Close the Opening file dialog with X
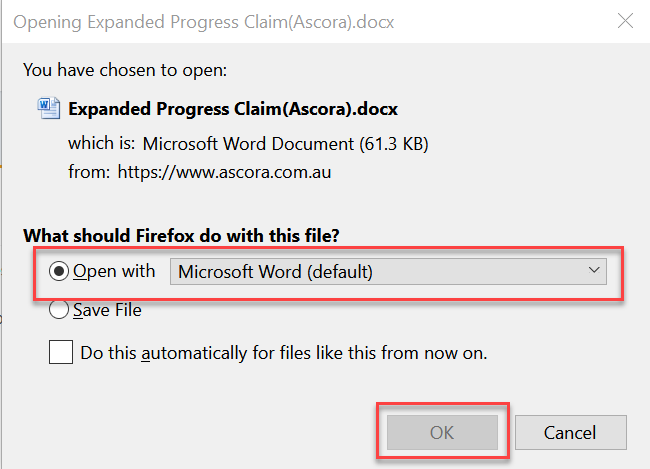Screen dimensions: 650x469 click(x=625, y=20)
